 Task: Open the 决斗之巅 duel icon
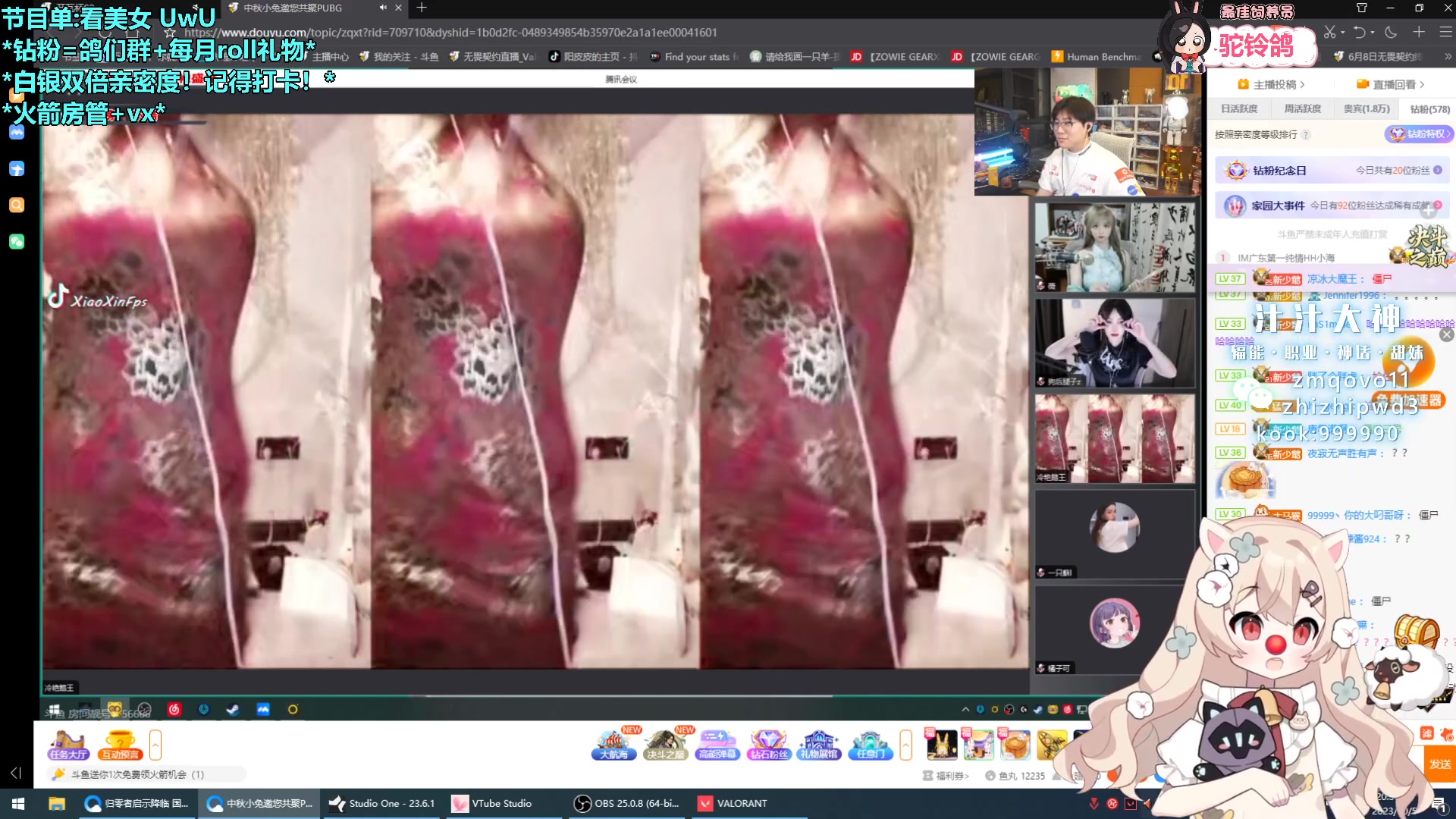point(665,745)
